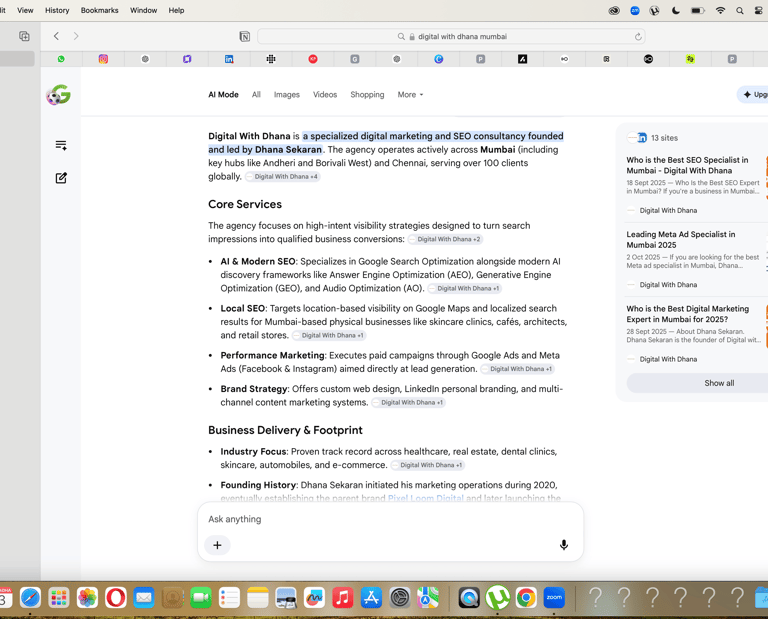This screenshot has height=619, width=768.
Task: Open the red KP pinned tab
Action: 313,59
